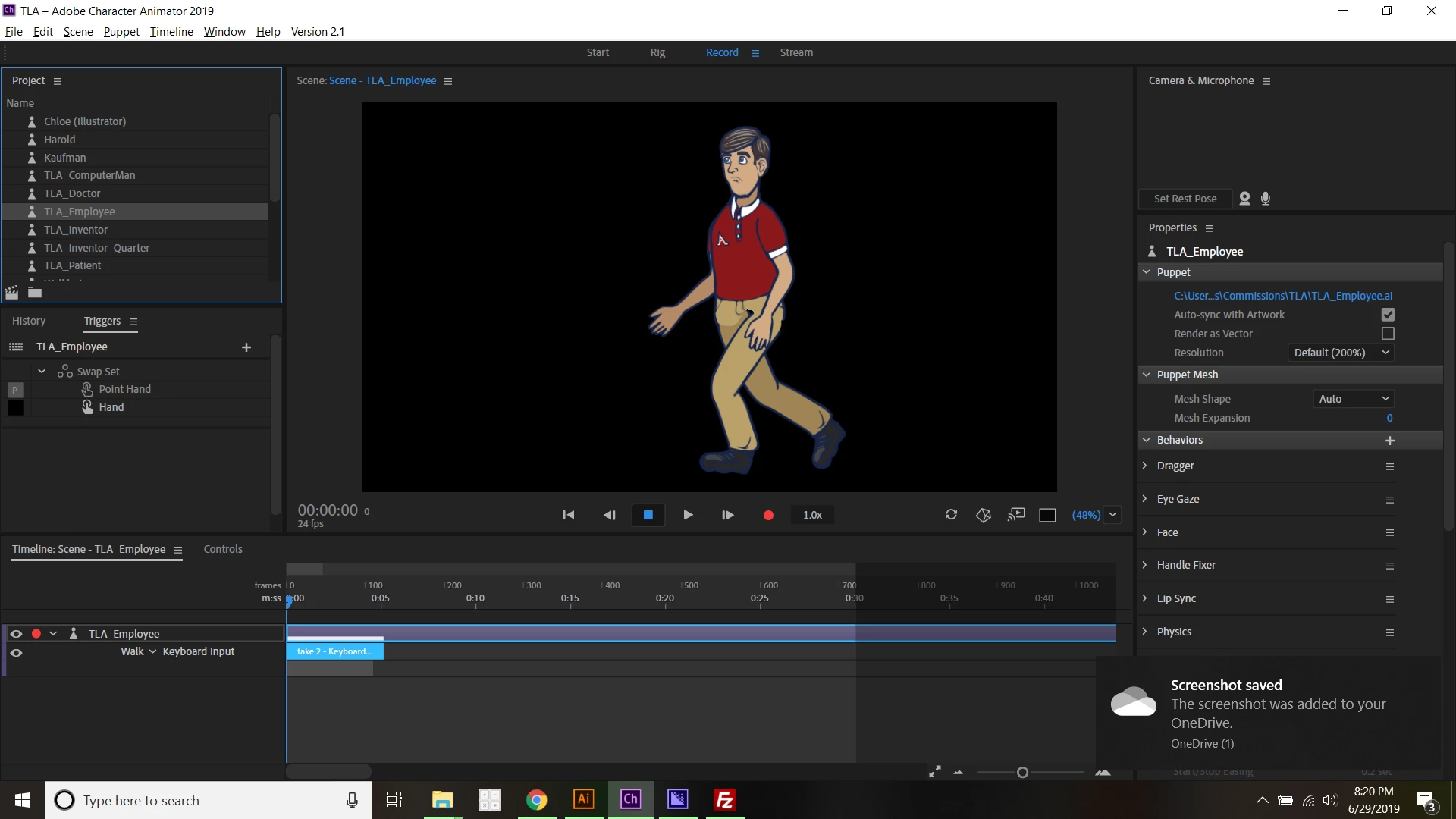The width and height of the screenshot is (1456, 819).
Task: Uncheck Auto-sync with Artwork checkbox
Action: [x=1388, y=315]
